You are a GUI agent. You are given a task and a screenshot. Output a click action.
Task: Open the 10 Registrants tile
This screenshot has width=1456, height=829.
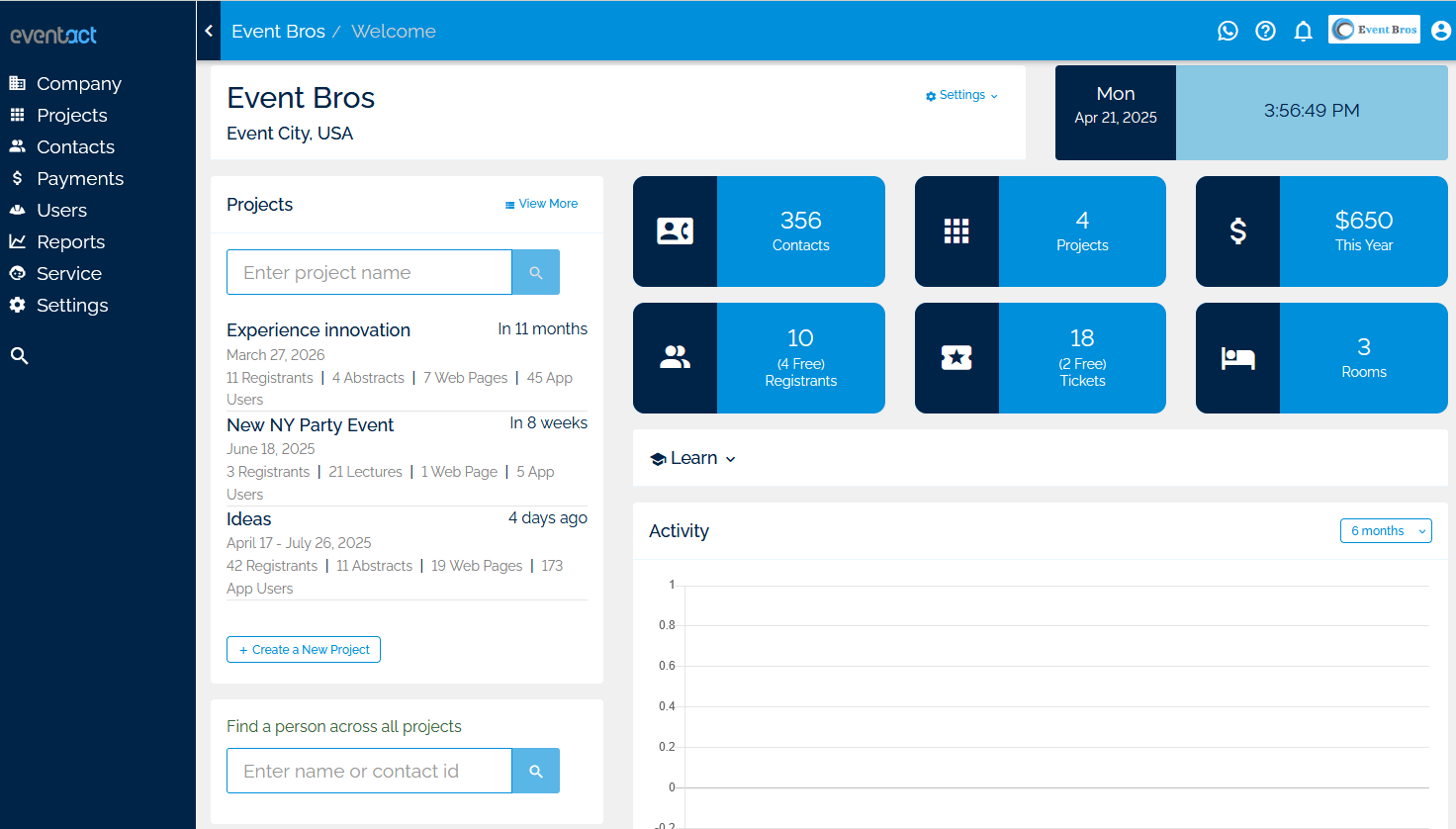801,358
